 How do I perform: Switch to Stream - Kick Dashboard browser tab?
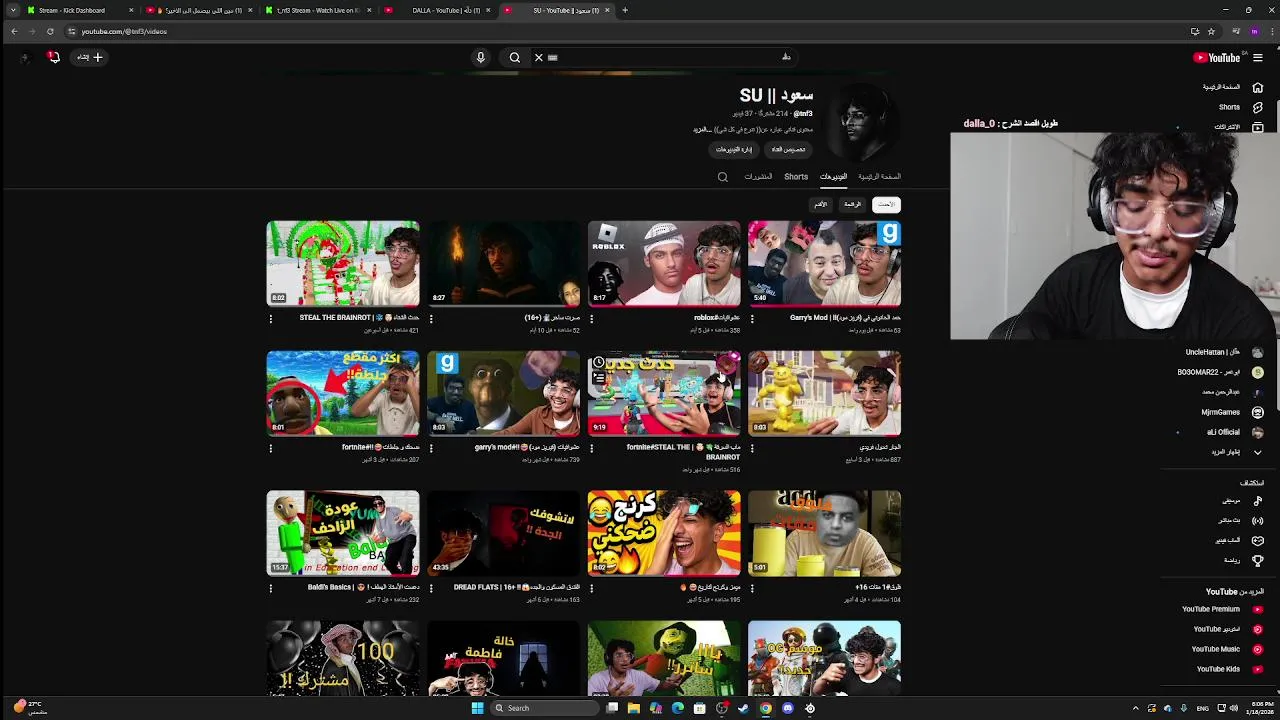click(x=80, y=10)
